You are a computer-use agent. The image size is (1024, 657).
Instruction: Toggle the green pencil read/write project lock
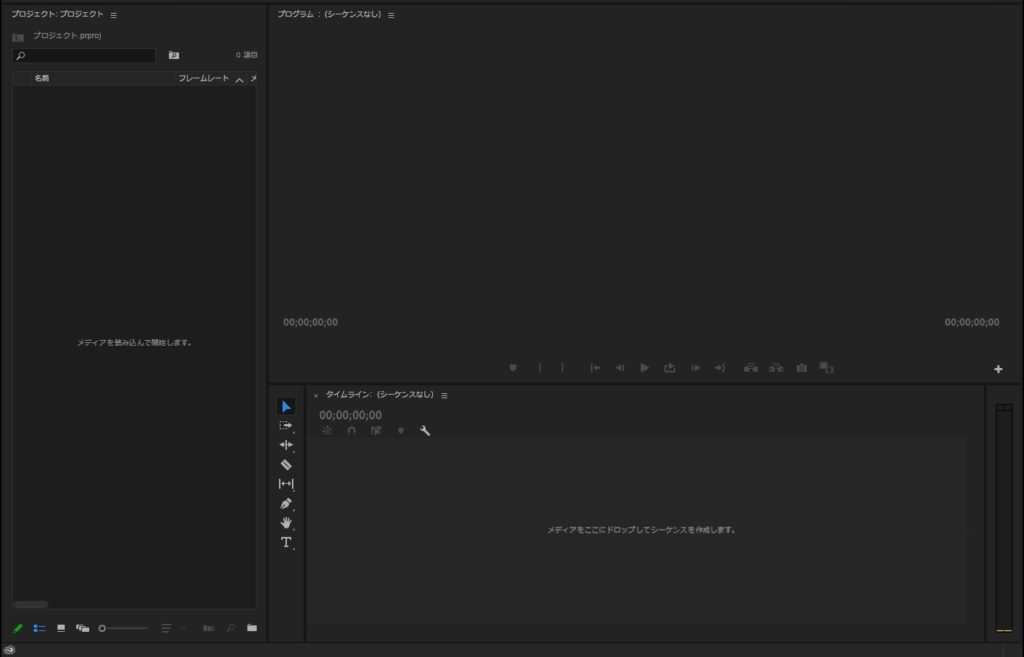point(18,628)
